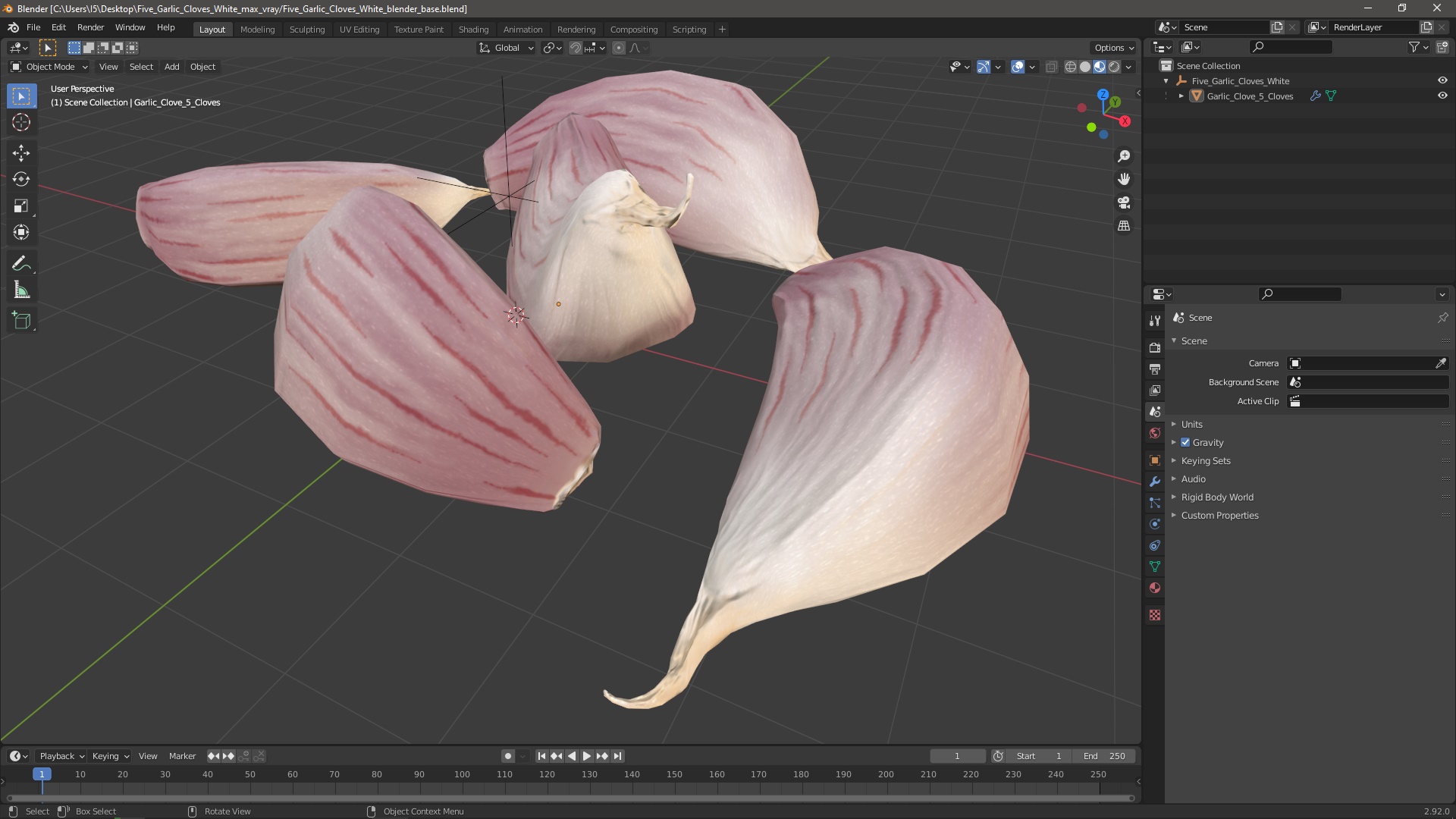Screen dimensions: 1456x819
Task: Hide the Five_Garlic_Cloves_White collection
Action: coord(1442,81)
